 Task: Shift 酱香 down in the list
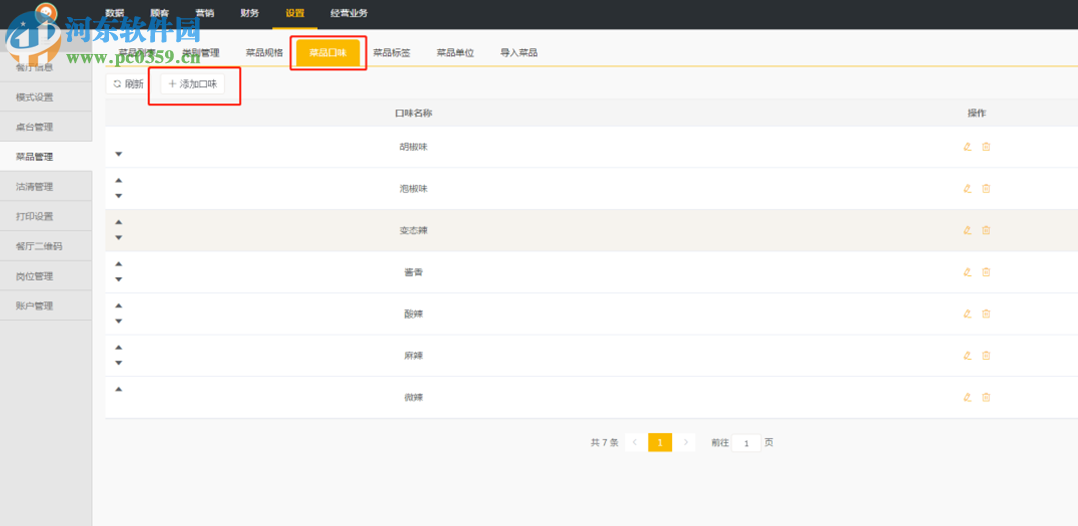[x=118, y=280]
